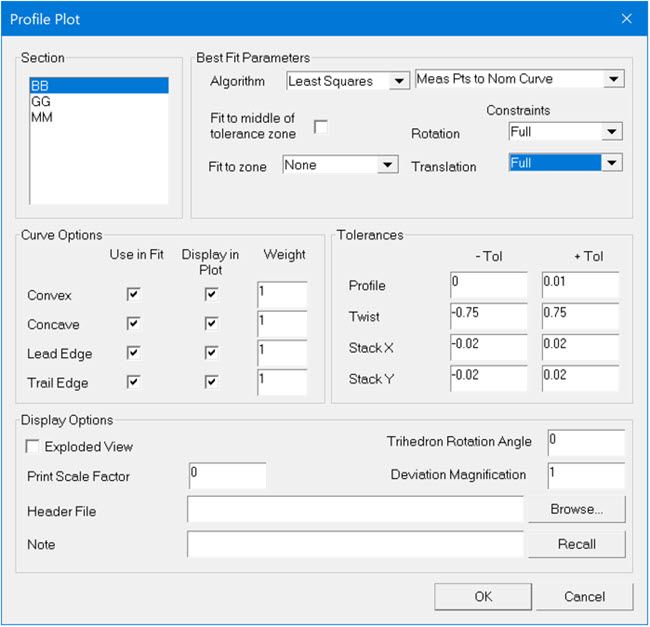This screenshot has width=650, height=627.
Task: Confirm settings with the OK button
Action: [483, 596]
